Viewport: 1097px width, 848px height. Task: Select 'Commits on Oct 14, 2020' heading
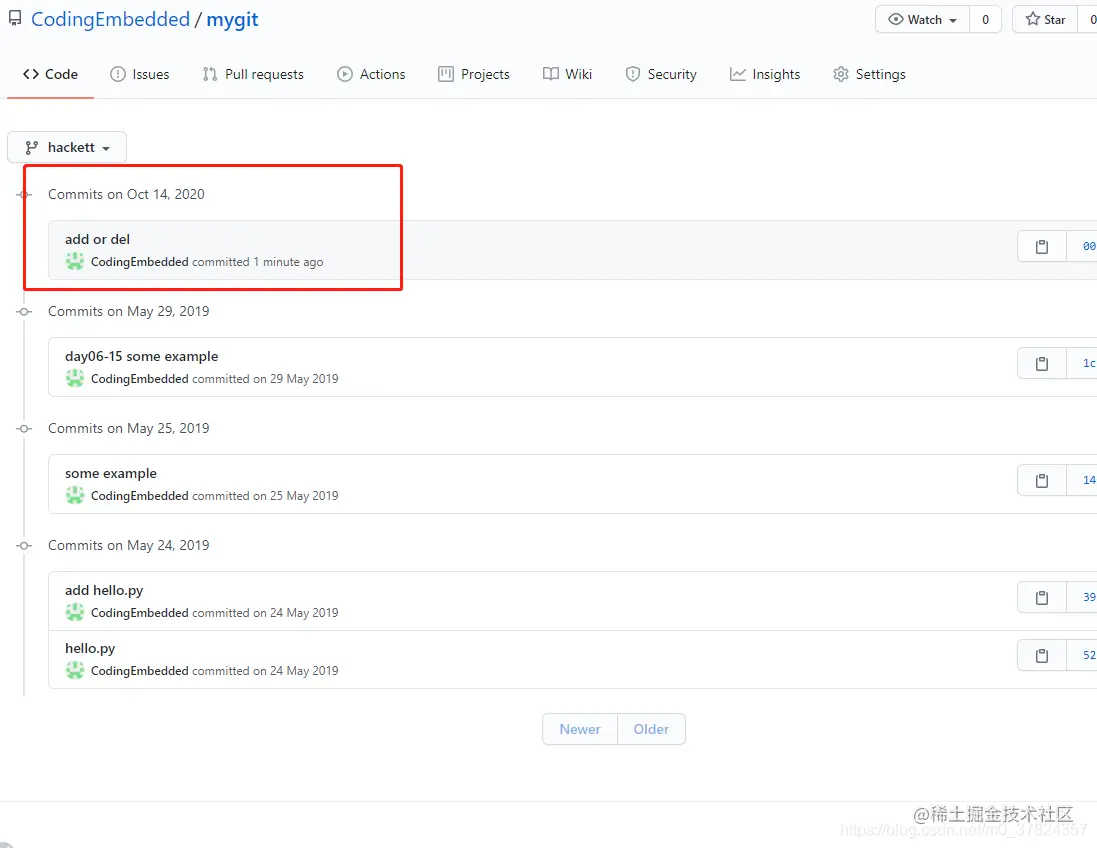click(126, 195)
